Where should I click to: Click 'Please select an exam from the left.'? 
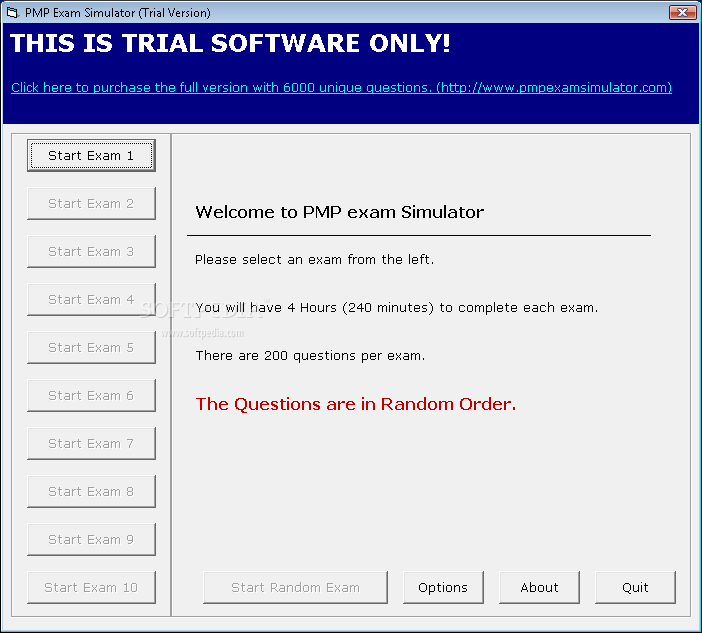pos(314,260)
